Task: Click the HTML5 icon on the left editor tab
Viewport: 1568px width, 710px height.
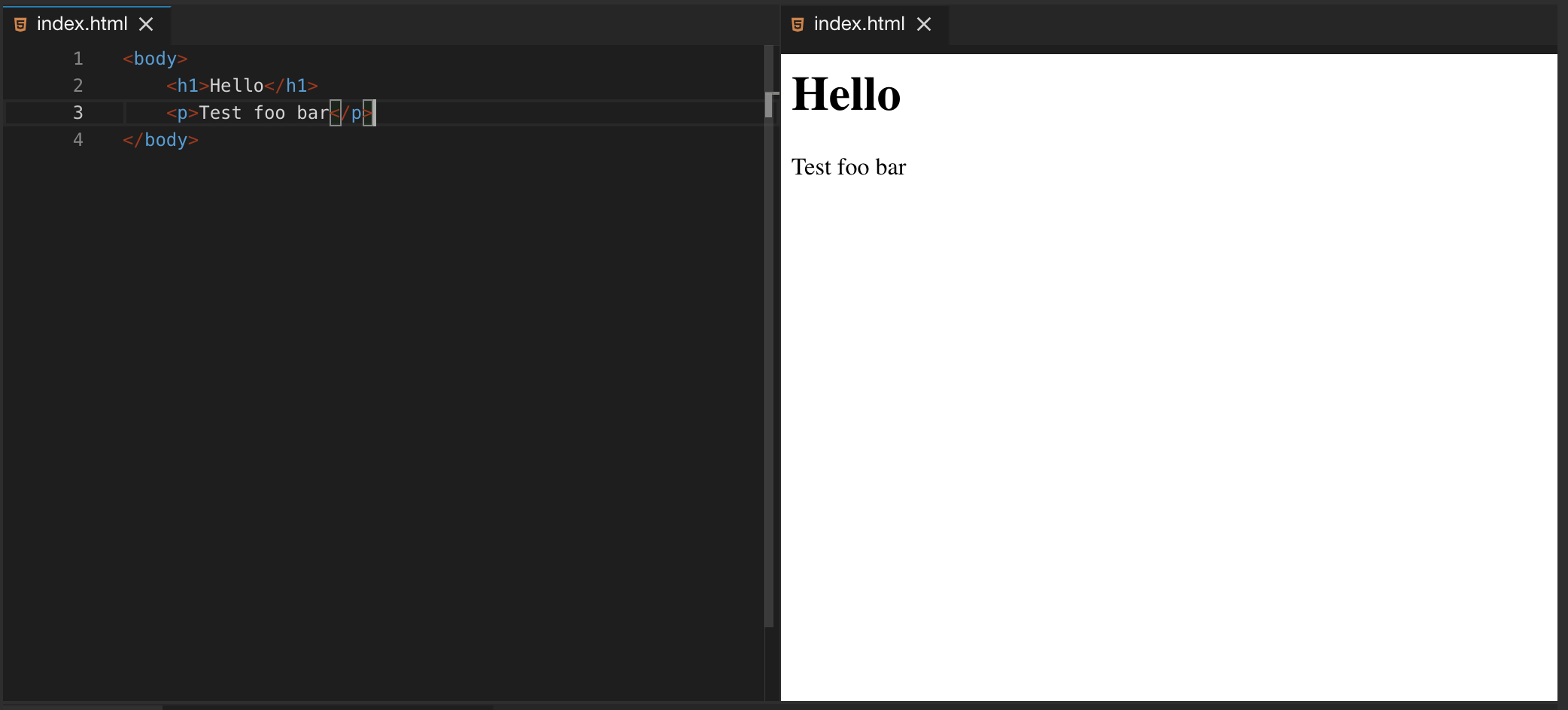Action: click(x=20, y=23)
